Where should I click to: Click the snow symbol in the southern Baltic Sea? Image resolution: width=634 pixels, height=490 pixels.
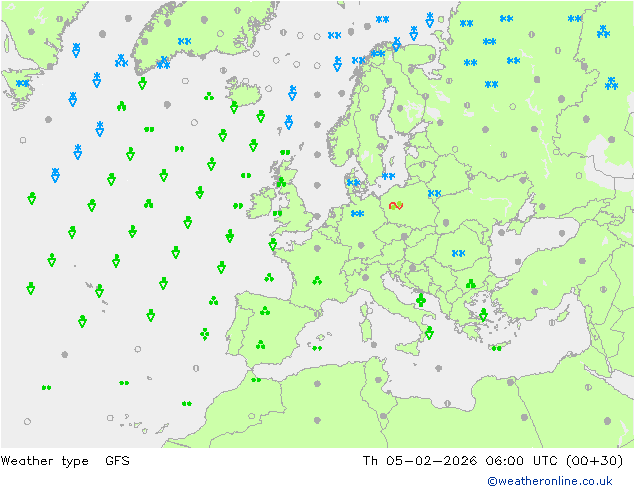(x=388, y=176)
